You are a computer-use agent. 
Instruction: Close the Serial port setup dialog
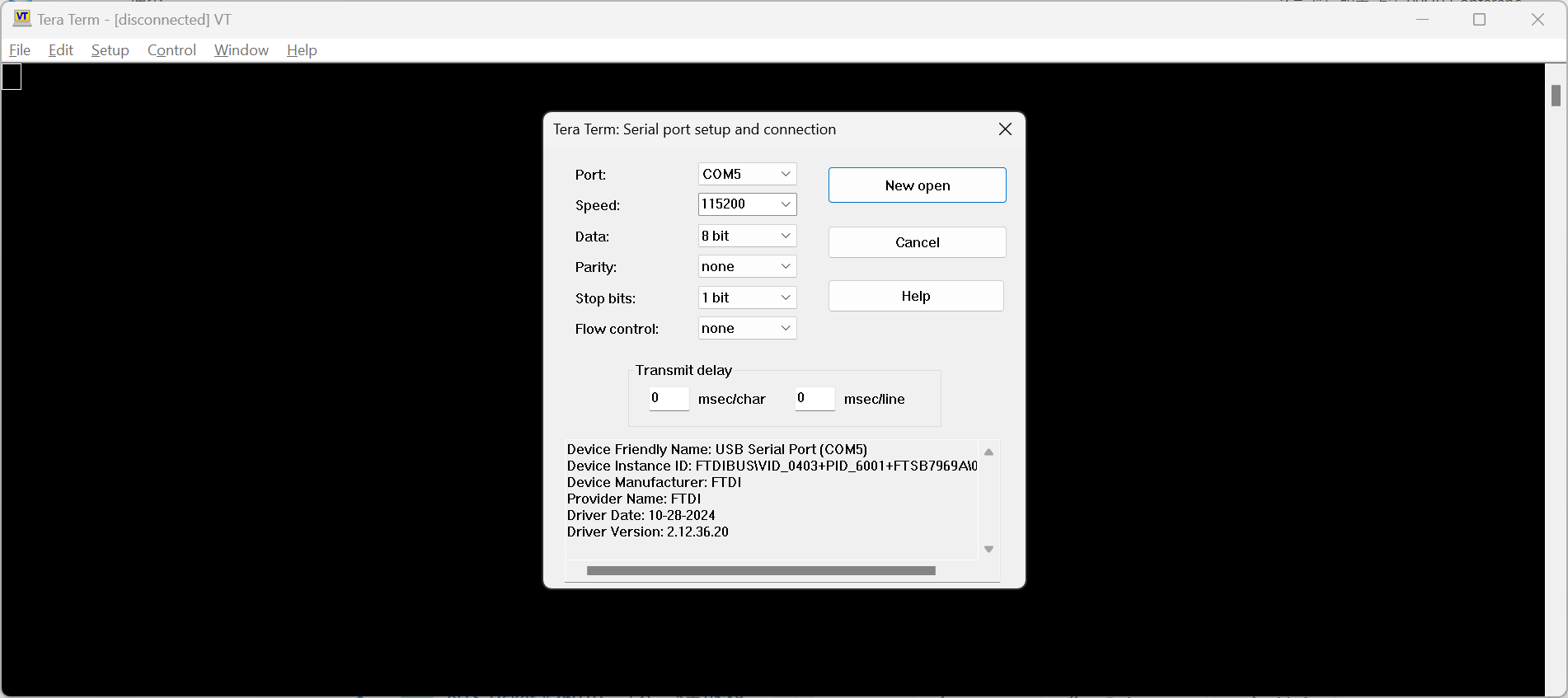[x=1005, y=129]
